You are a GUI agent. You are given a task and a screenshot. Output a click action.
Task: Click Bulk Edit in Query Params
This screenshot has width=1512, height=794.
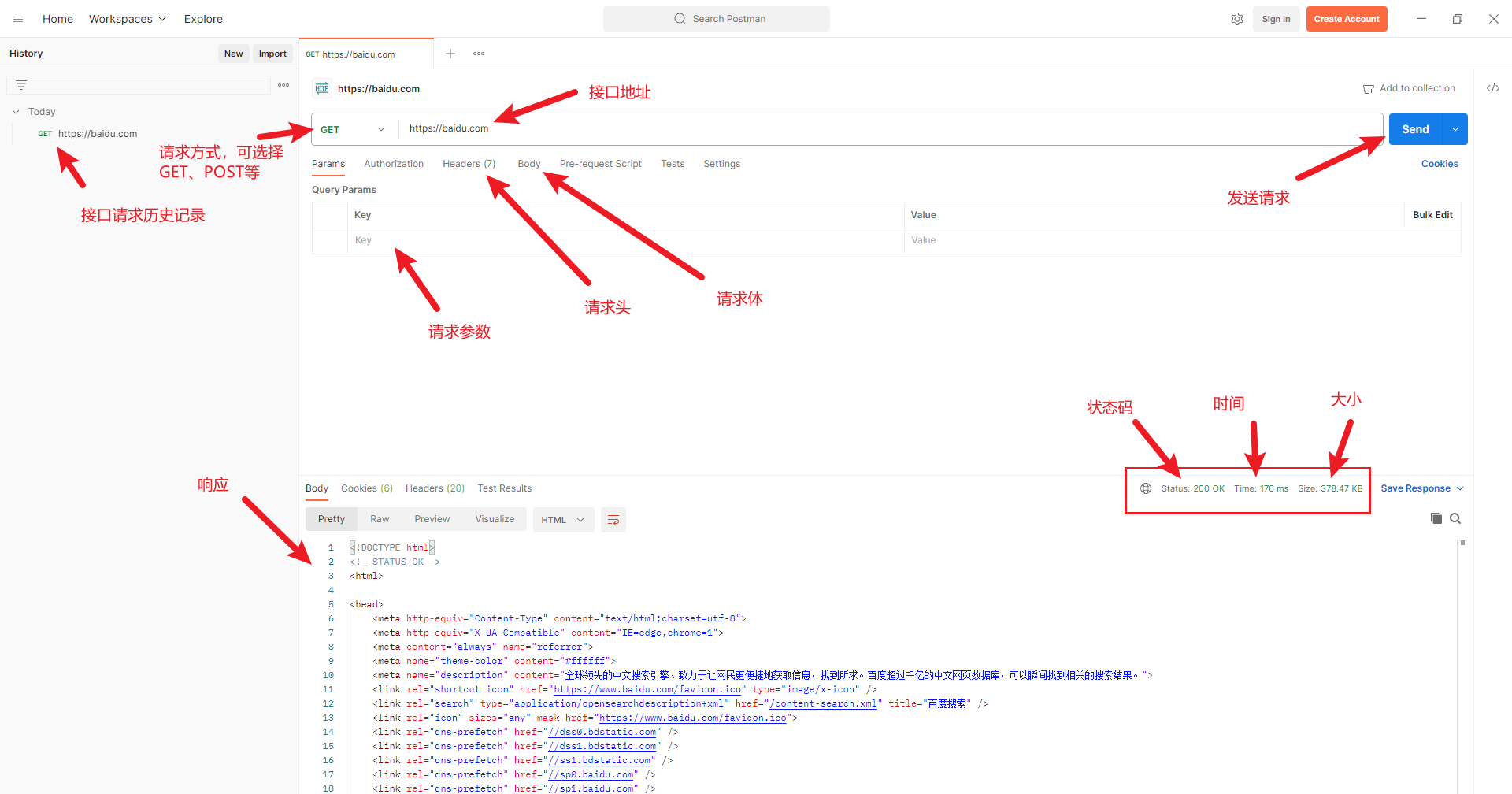1432,215
